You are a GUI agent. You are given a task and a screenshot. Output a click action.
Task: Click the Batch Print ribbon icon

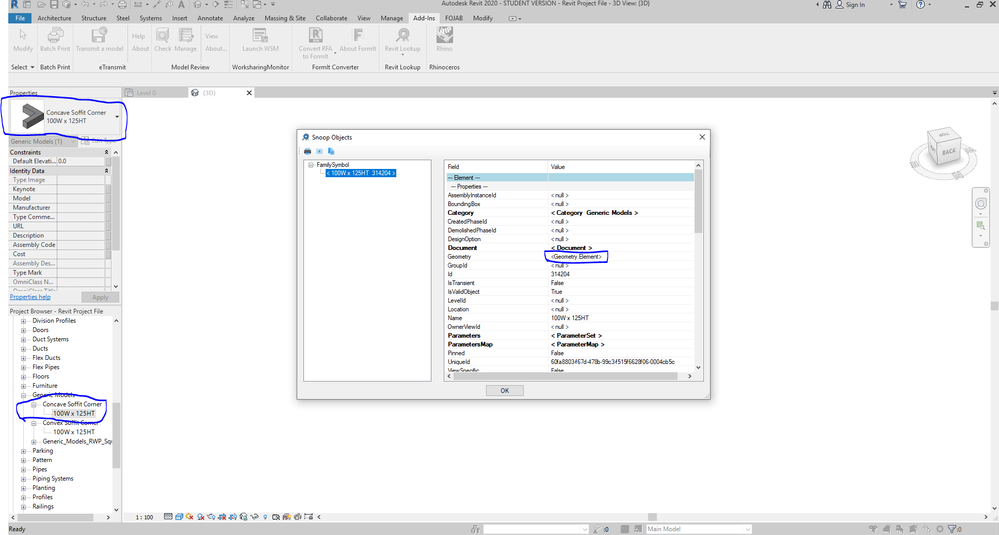coord(55,35)
